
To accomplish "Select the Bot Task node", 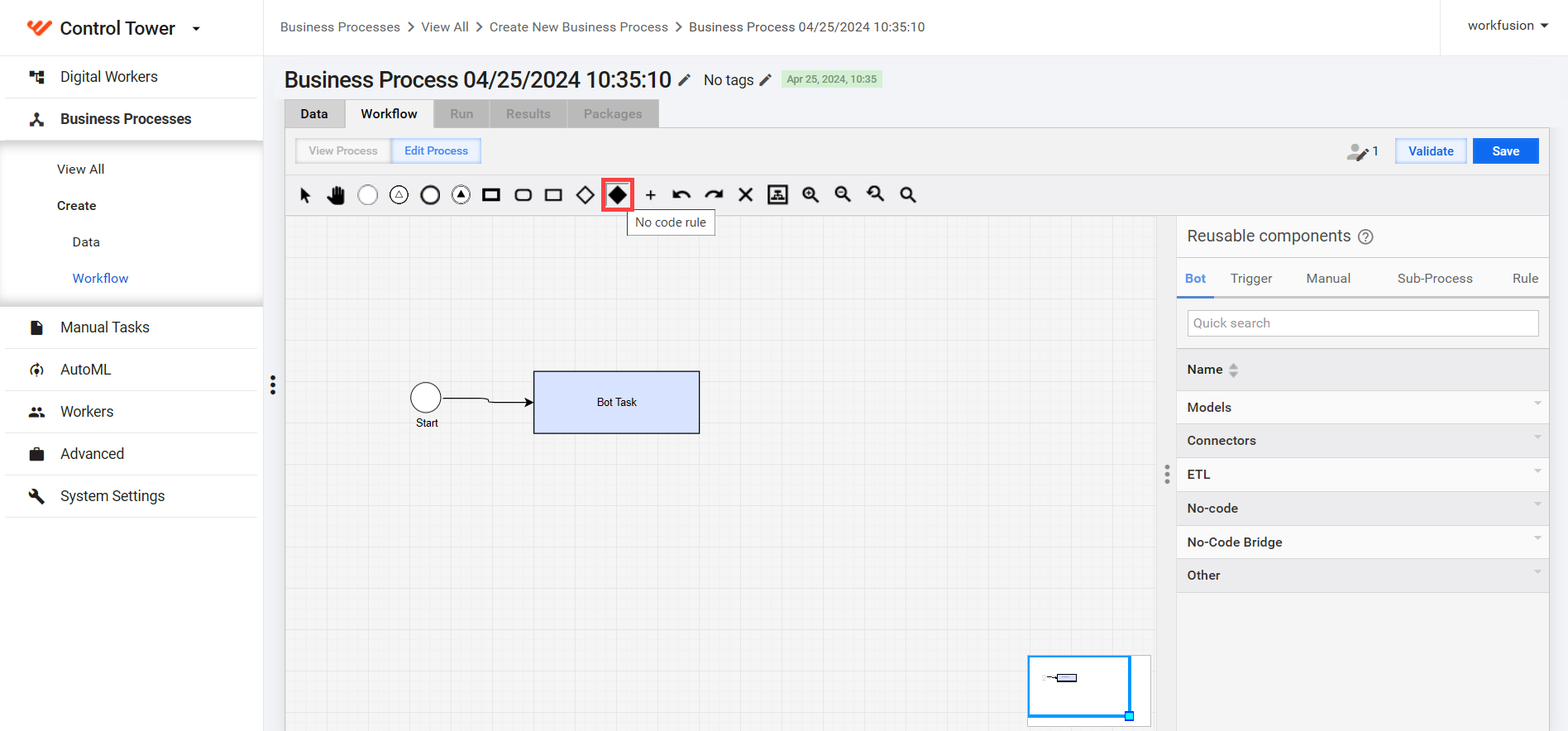I will point(616,403).
